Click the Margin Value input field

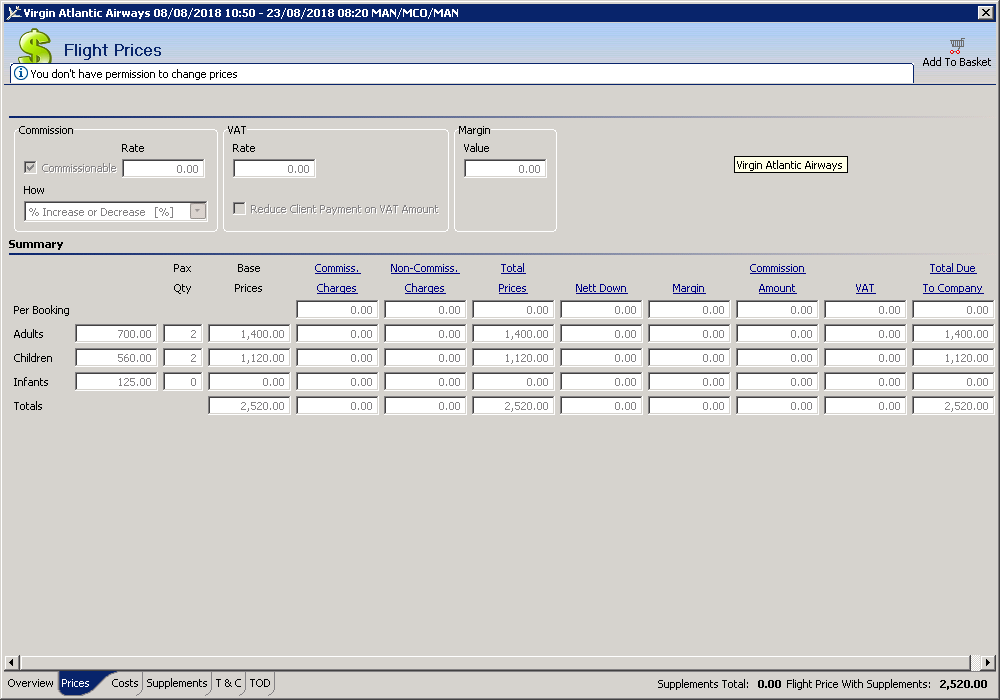click(x=505, y=169)
